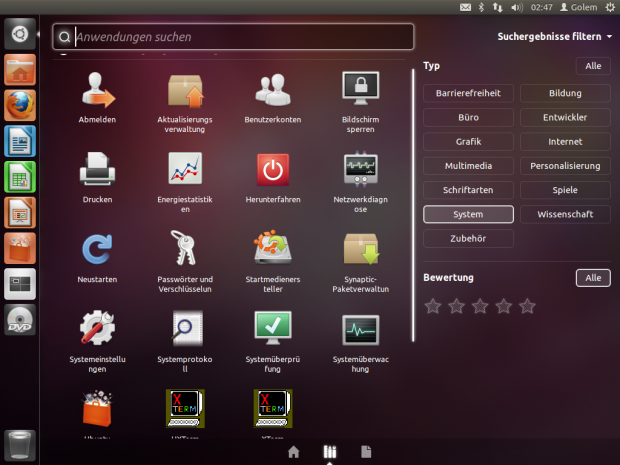
Task: Collapse Suchergebnisse filtern panel
Action: pyautogui.click(x=554, y=36)
